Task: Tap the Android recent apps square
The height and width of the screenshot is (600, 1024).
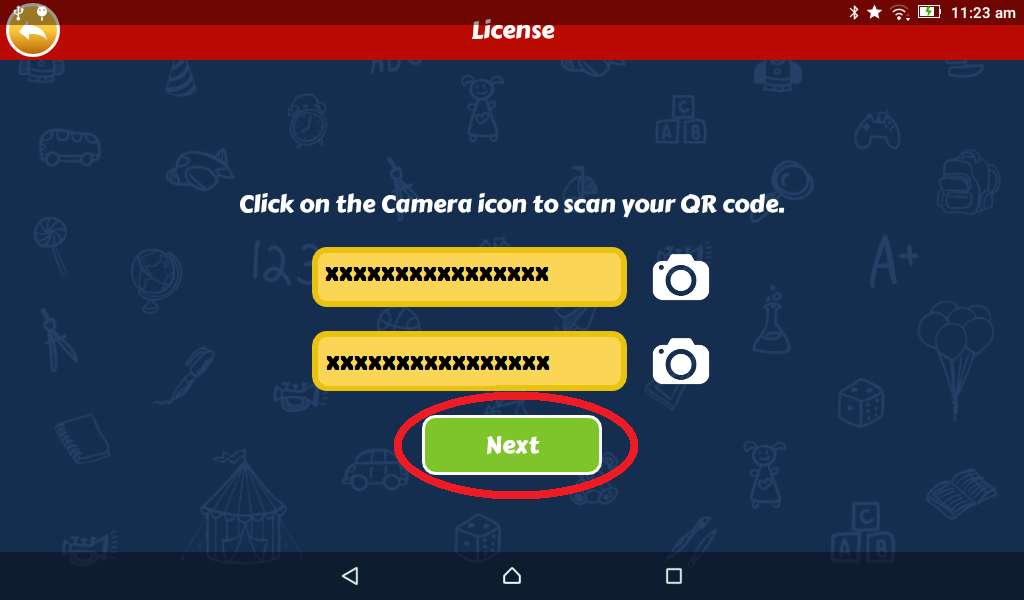Action: (x=674, y=576)
